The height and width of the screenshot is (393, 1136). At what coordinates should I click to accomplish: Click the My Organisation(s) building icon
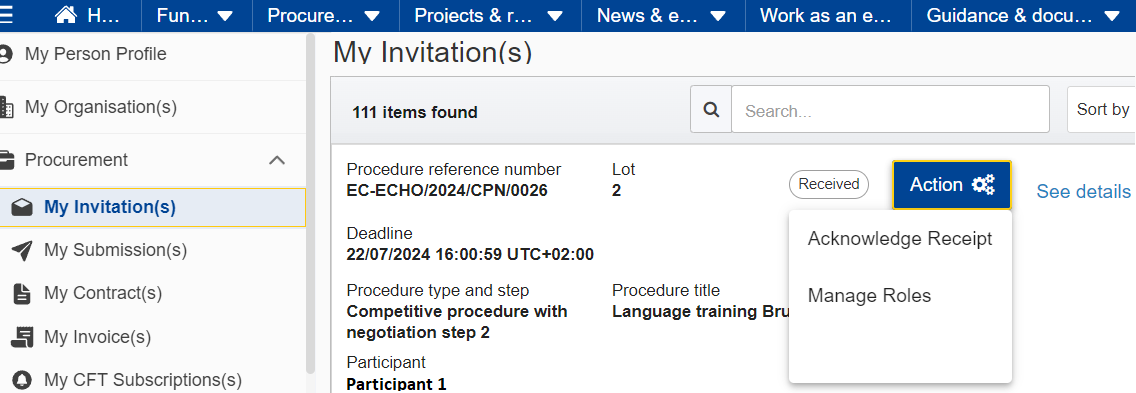6,107
